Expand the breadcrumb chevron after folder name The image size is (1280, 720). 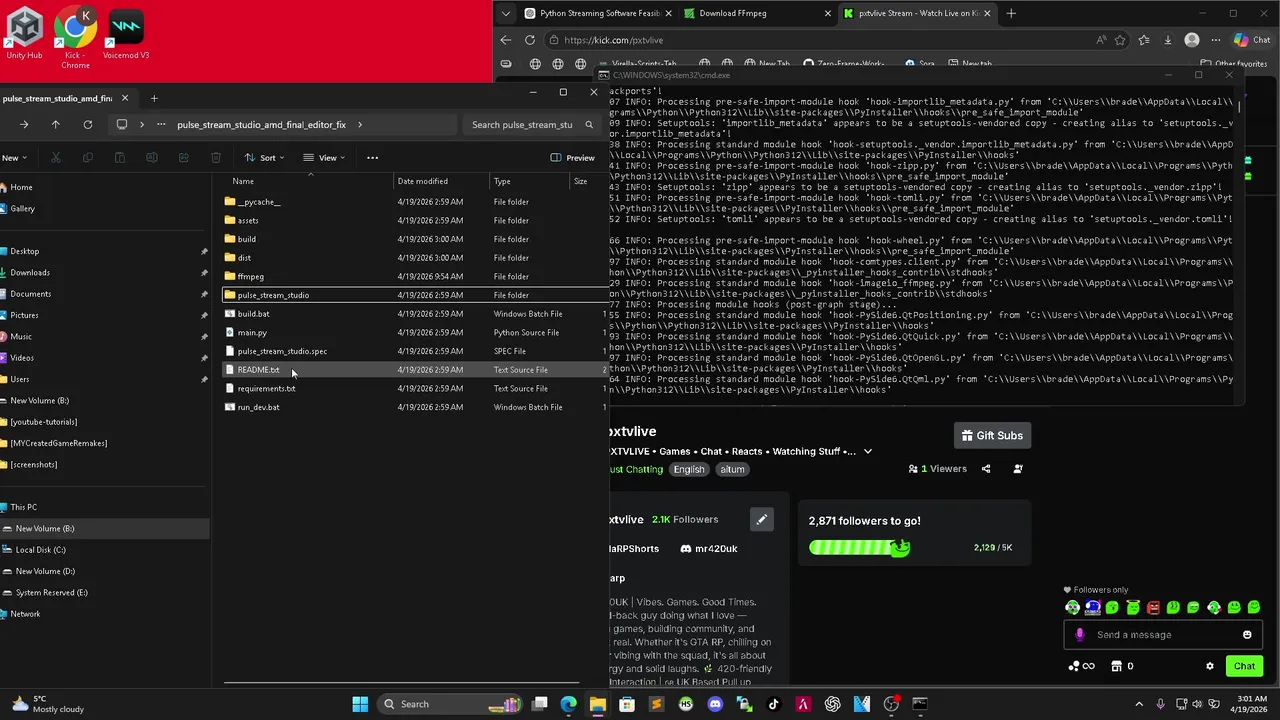click(x=360, y=125)
